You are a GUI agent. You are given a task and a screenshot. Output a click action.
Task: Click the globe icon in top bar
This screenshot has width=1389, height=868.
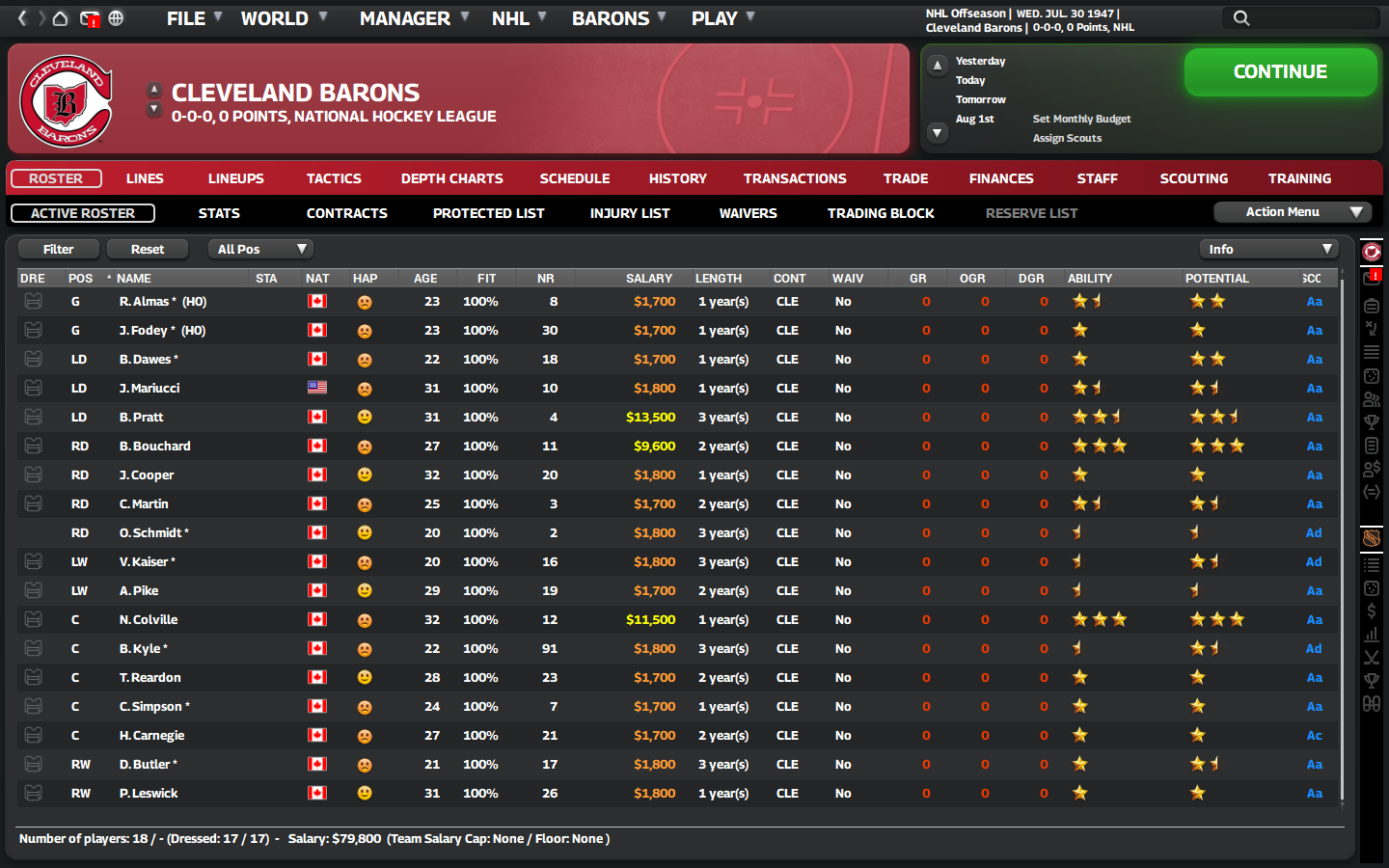tap(116, 18)
